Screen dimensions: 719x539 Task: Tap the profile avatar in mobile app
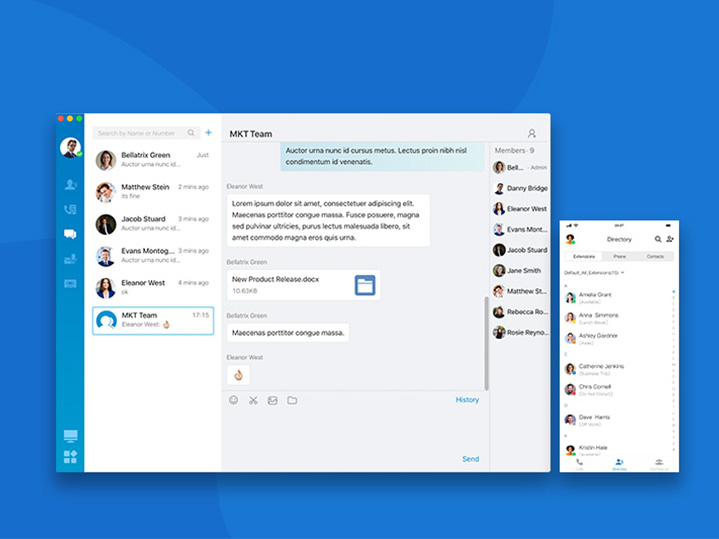(x=570, y=239)
